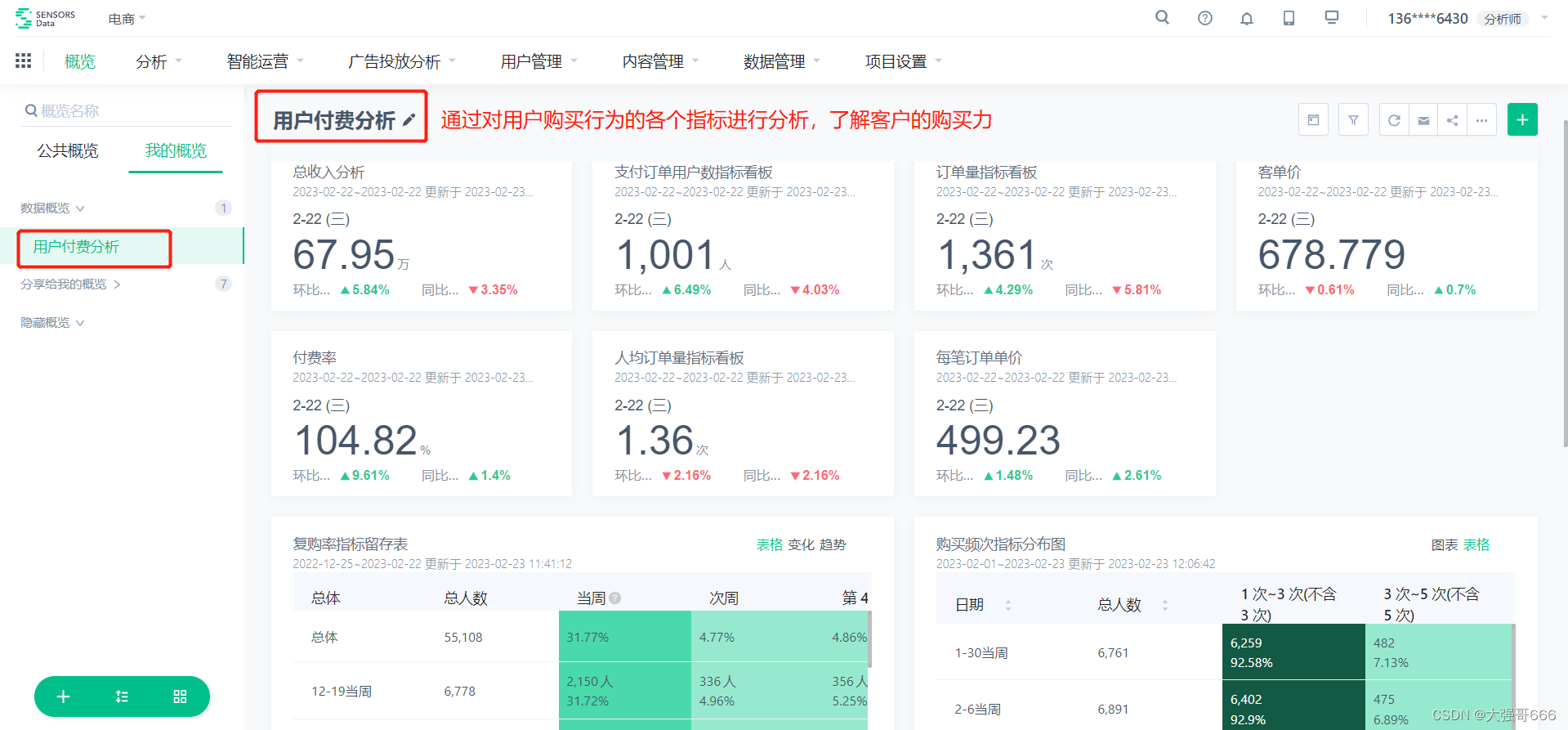Expand the 内容管理 menu dropdown

click(x=660, y=61)
